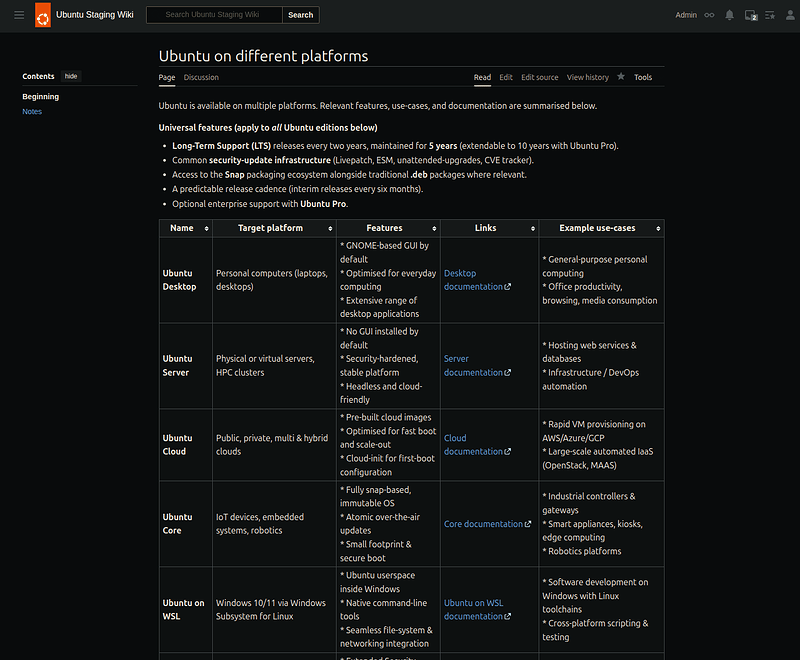Open sort control on Example use-cases column
Viewport: 800px width, 660px height.
(x=655, y=228)
